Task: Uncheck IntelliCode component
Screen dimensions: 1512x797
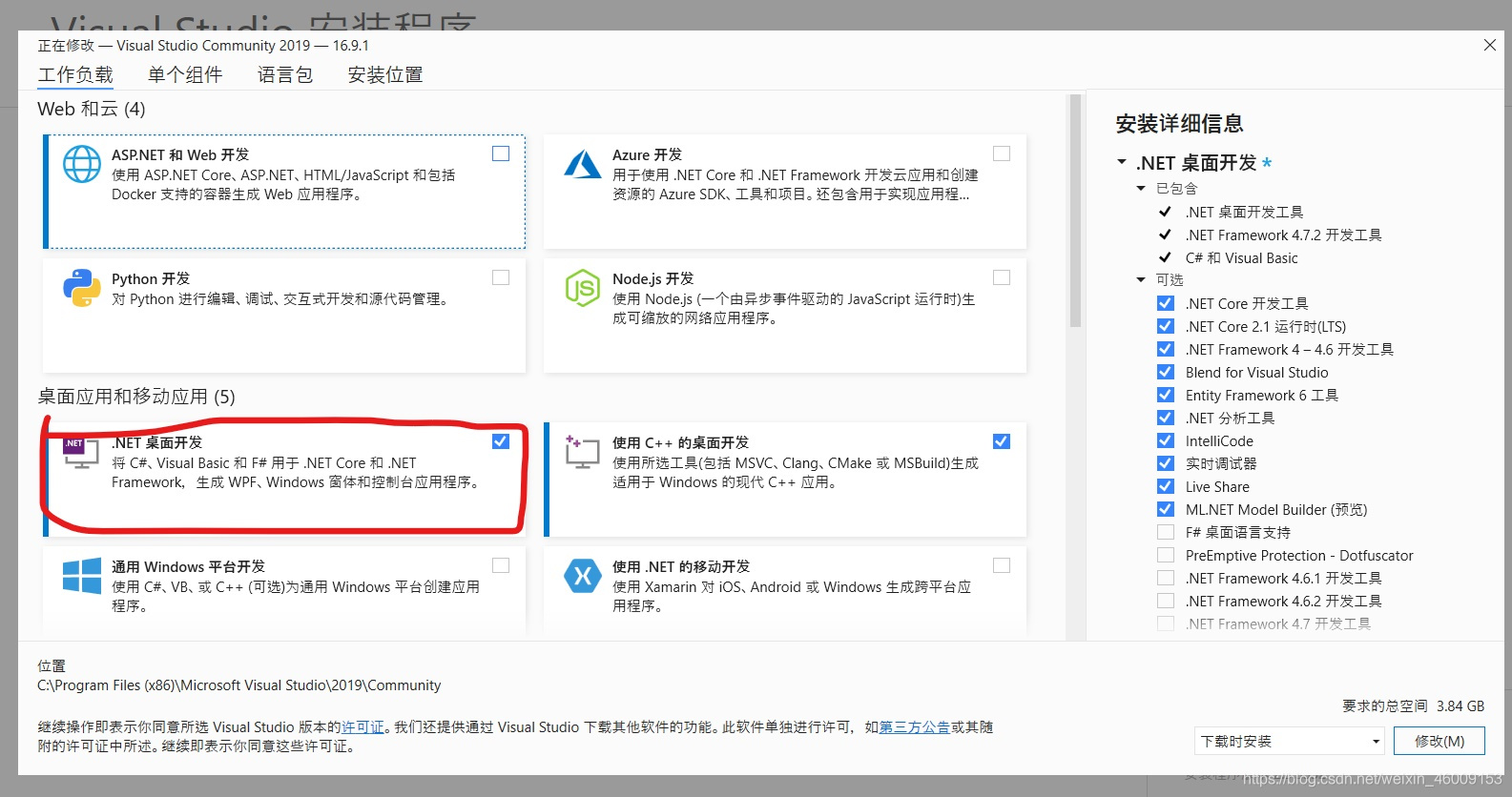Action: click(1166, 440)
